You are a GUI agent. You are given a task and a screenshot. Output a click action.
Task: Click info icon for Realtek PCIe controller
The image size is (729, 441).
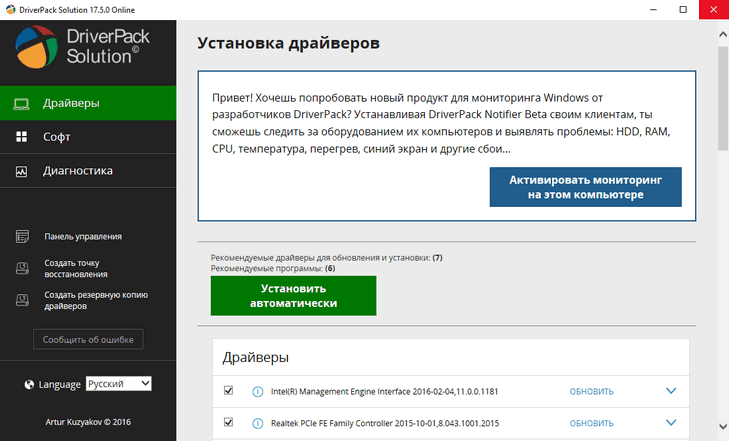tap(257, 423)
